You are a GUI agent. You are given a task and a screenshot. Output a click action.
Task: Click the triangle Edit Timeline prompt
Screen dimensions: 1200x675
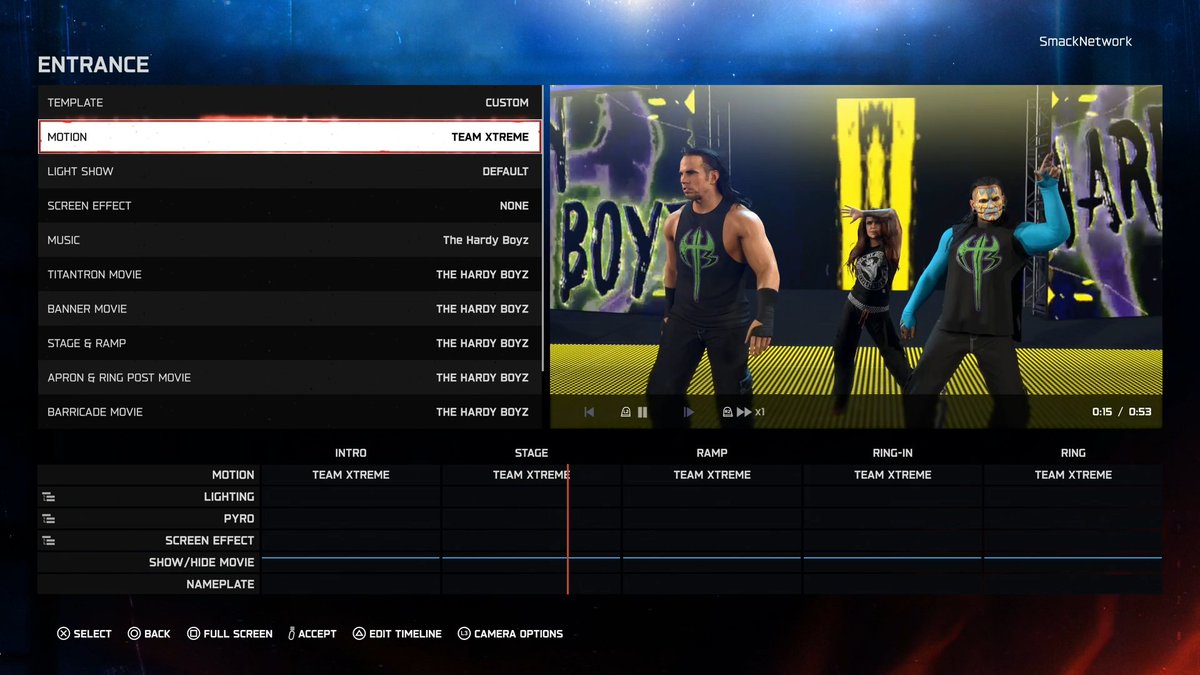point(397,634)
